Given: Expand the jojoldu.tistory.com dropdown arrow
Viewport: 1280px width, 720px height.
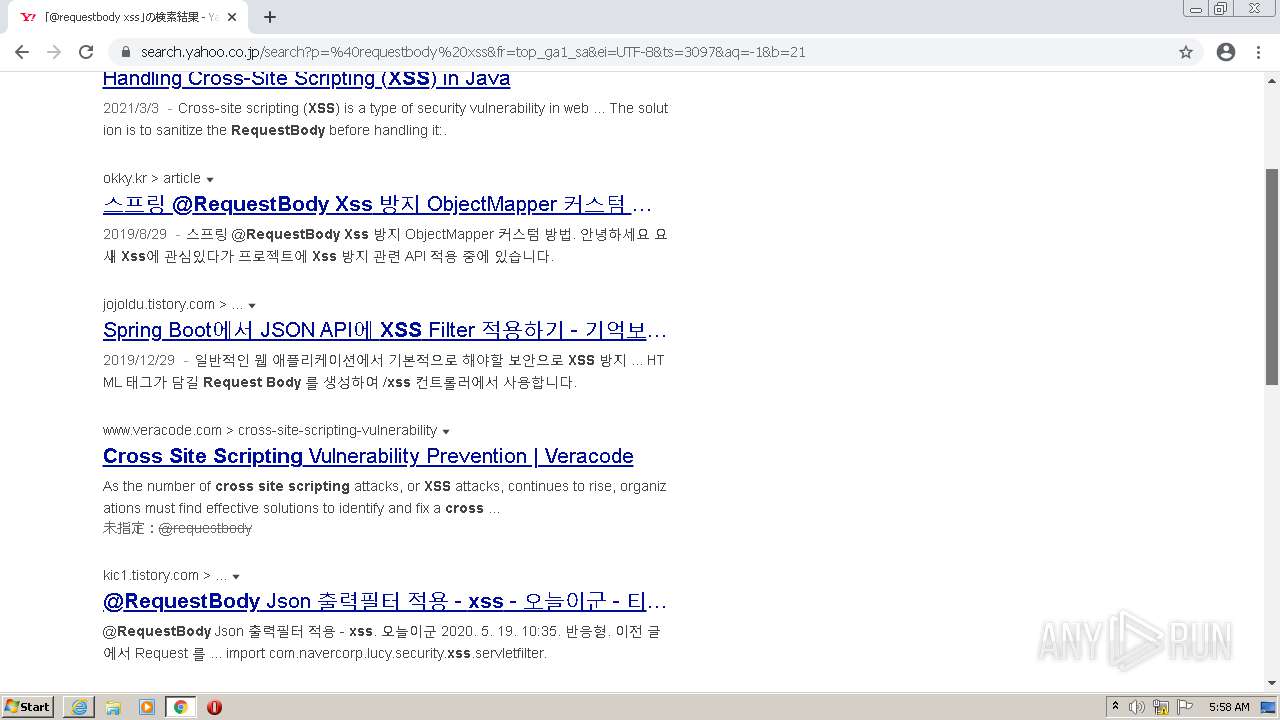Looking at the screenshot, I should (x=252, y=305).
